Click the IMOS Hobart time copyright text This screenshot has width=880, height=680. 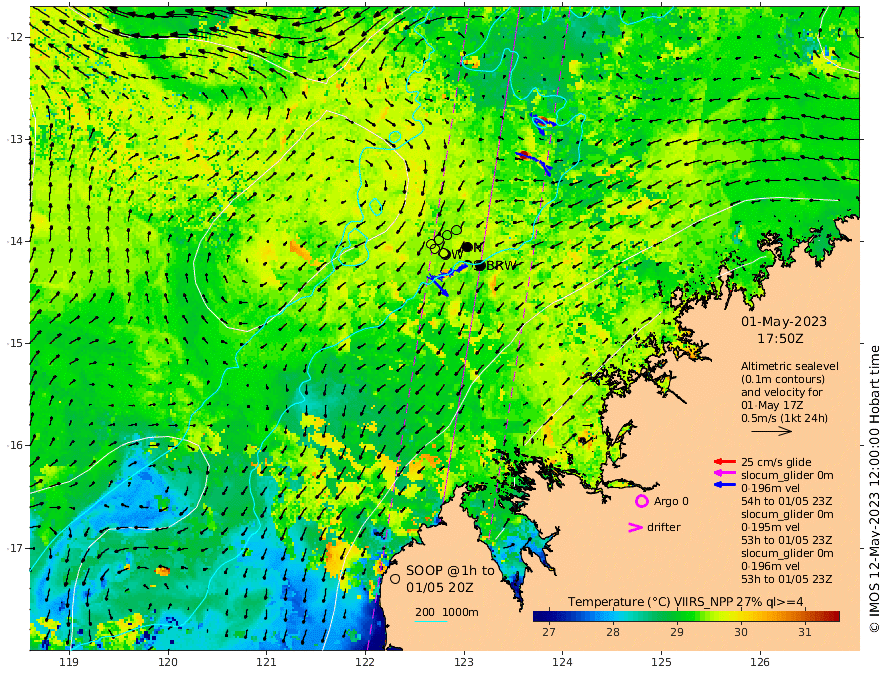(x=874, y=489)
